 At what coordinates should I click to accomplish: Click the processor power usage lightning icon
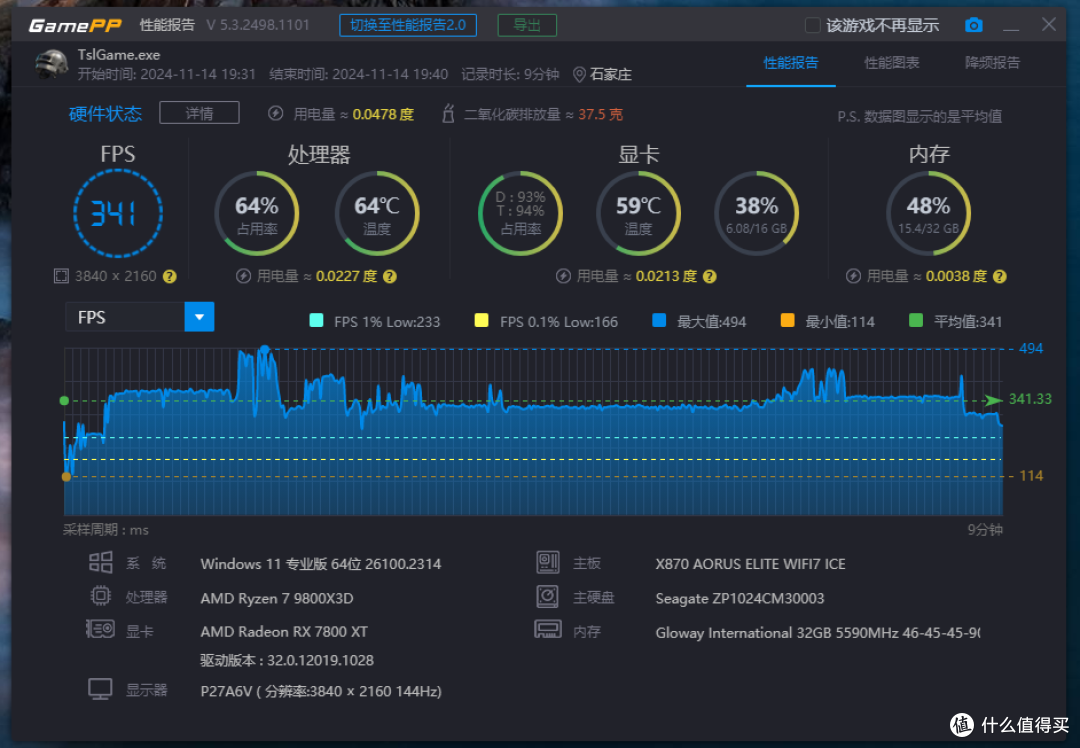click(x=243, y=276)
